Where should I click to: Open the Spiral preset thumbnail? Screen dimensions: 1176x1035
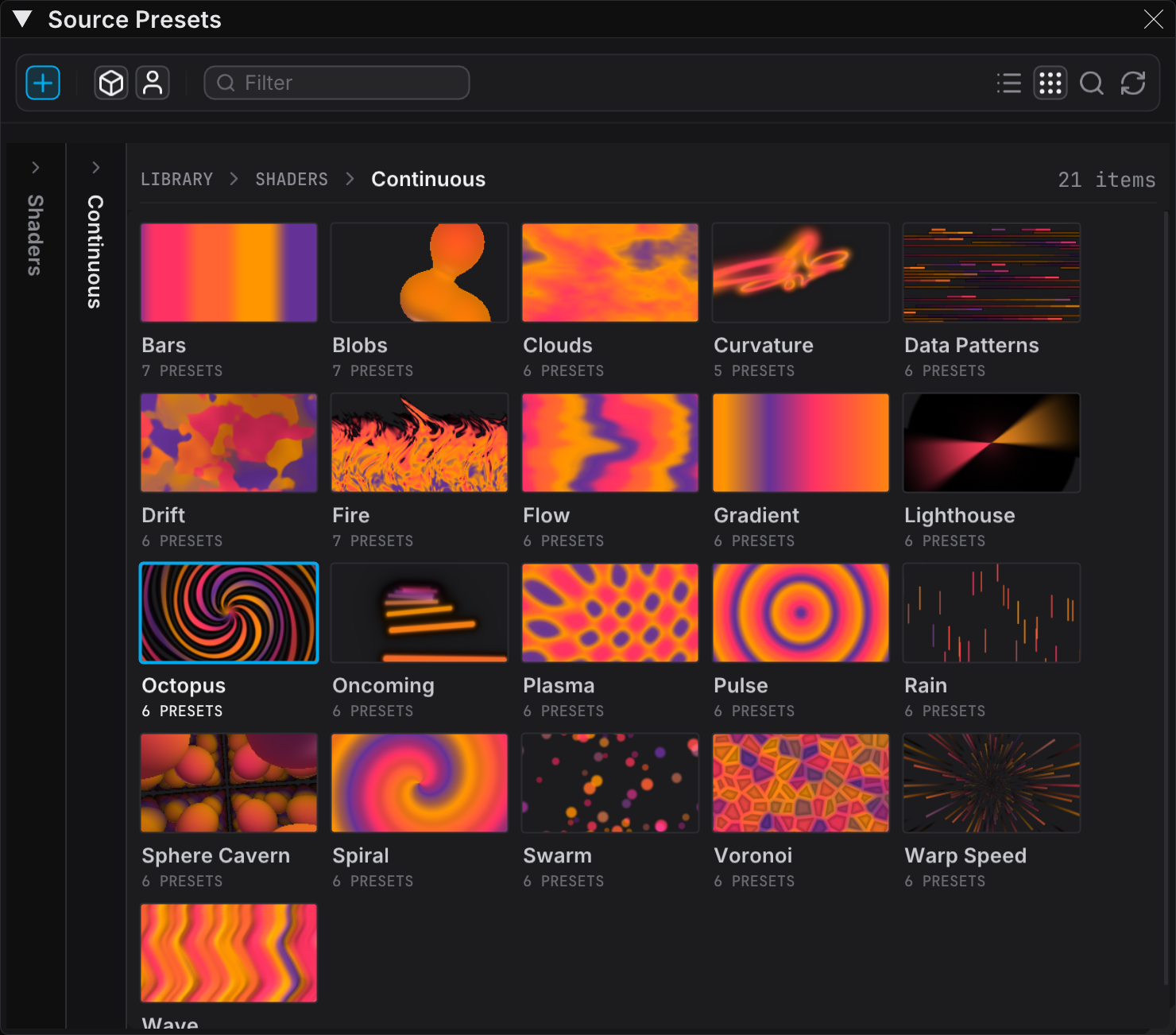420,783
